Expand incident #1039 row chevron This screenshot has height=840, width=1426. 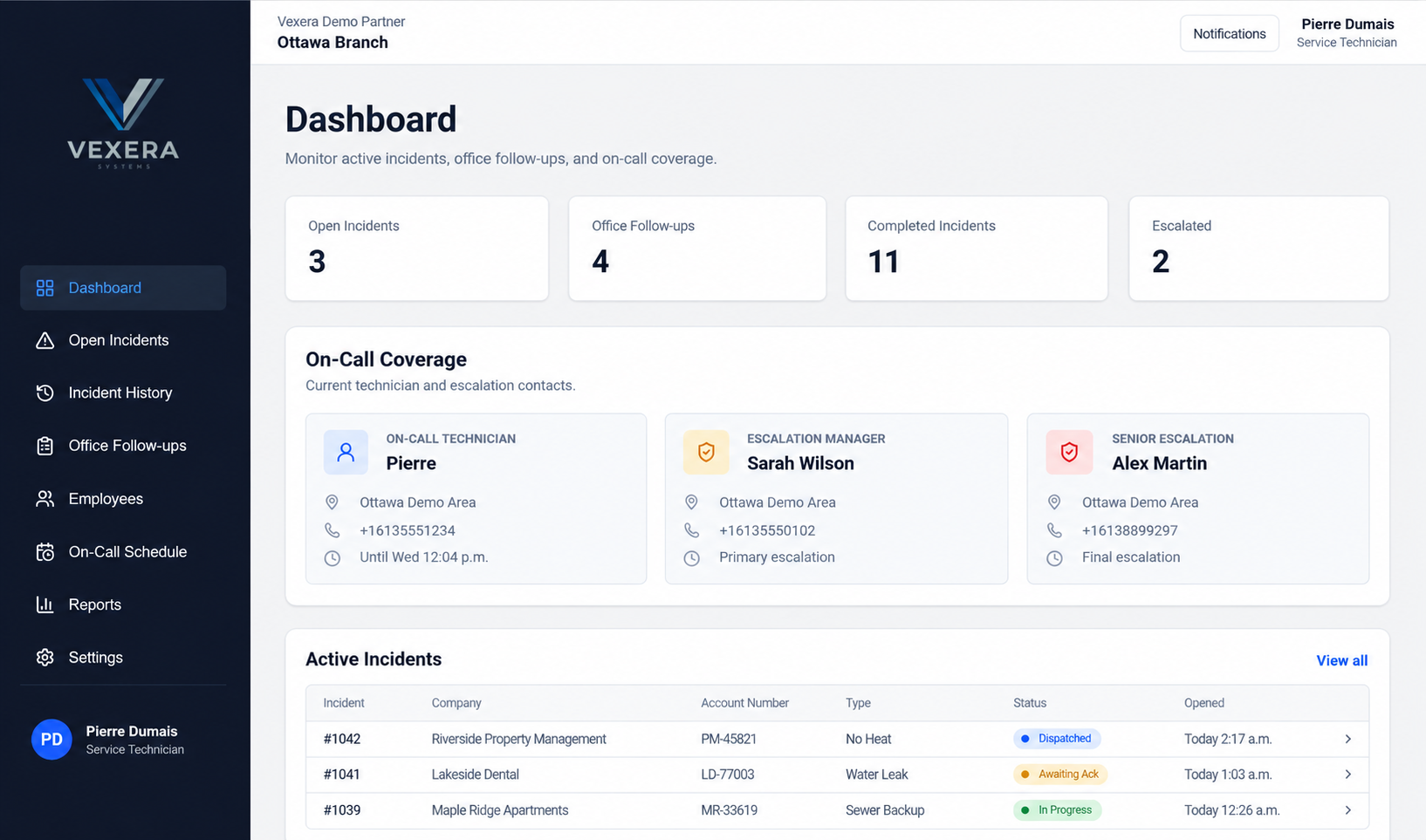coord(1348,810)
